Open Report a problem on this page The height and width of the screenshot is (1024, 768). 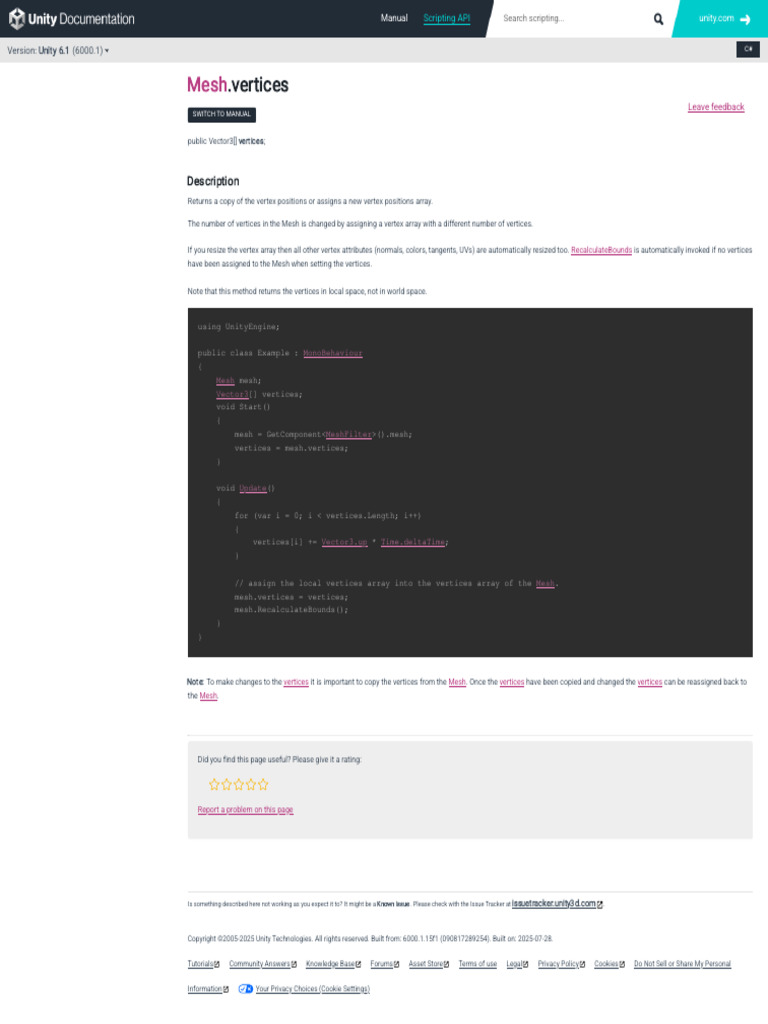[246, 810]
